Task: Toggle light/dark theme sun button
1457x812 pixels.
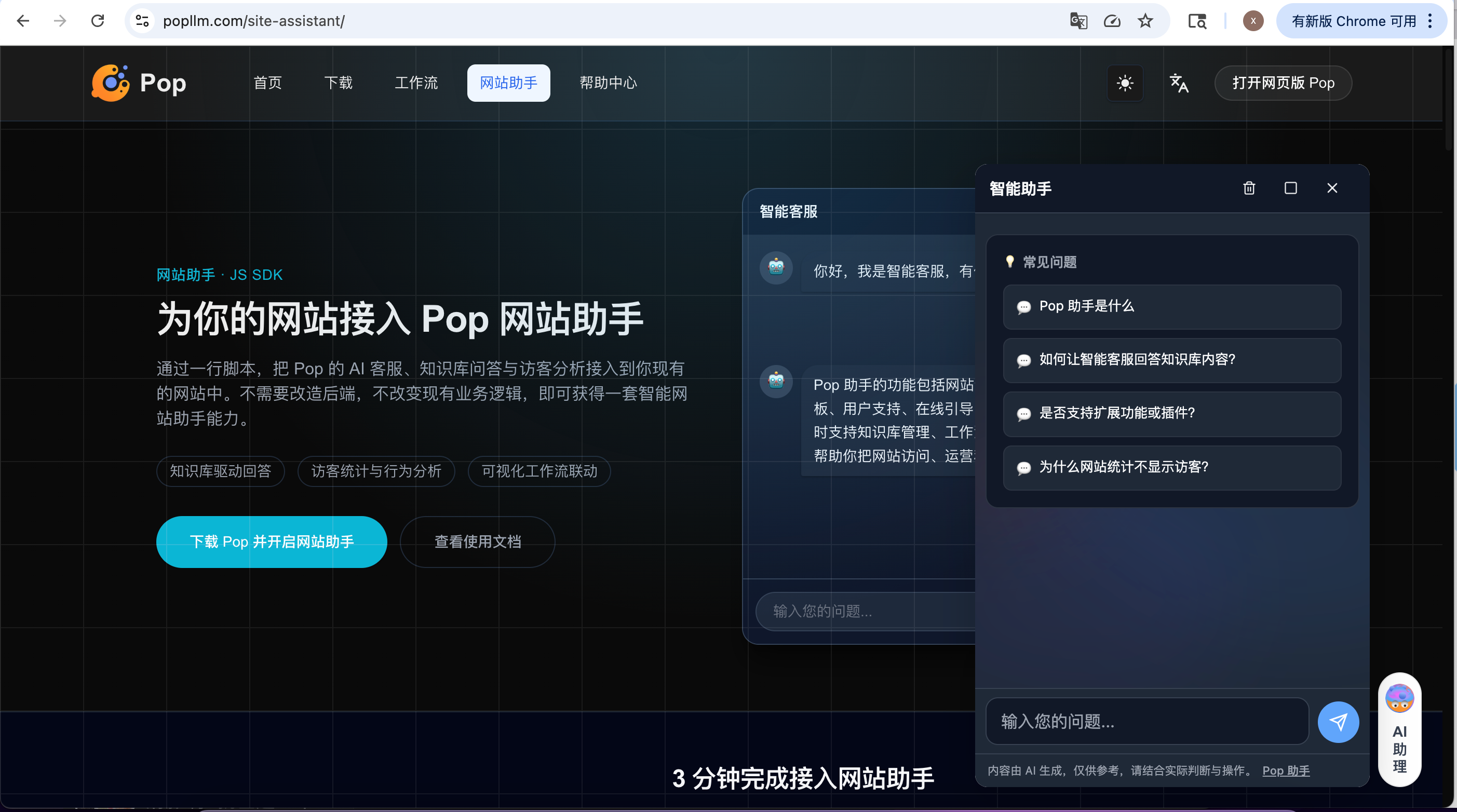Action: (x=1125, y=83)
